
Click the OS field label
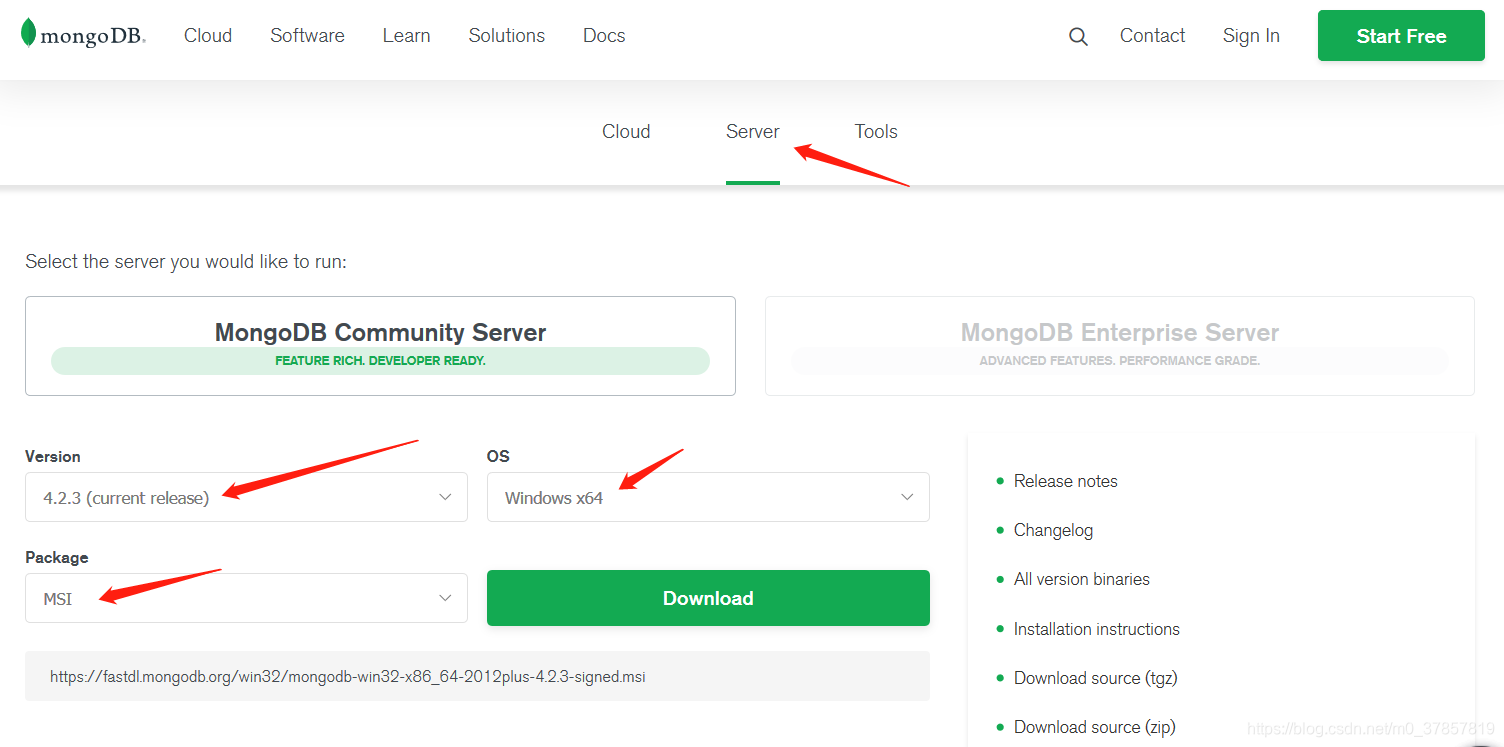(x=498, y=456)
